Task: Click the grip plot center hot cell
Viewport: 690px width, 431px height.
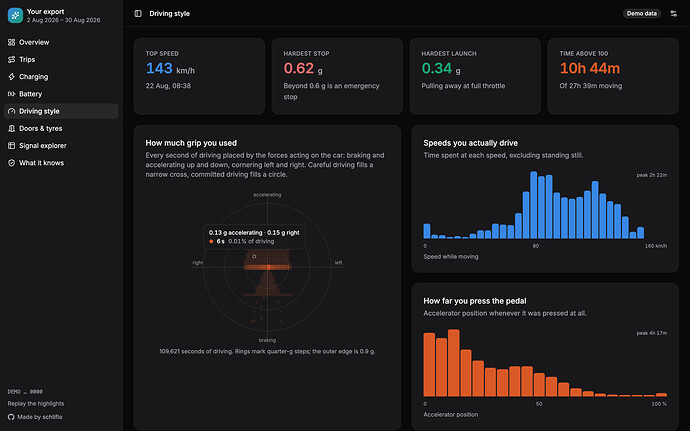Action: [268, 267]
